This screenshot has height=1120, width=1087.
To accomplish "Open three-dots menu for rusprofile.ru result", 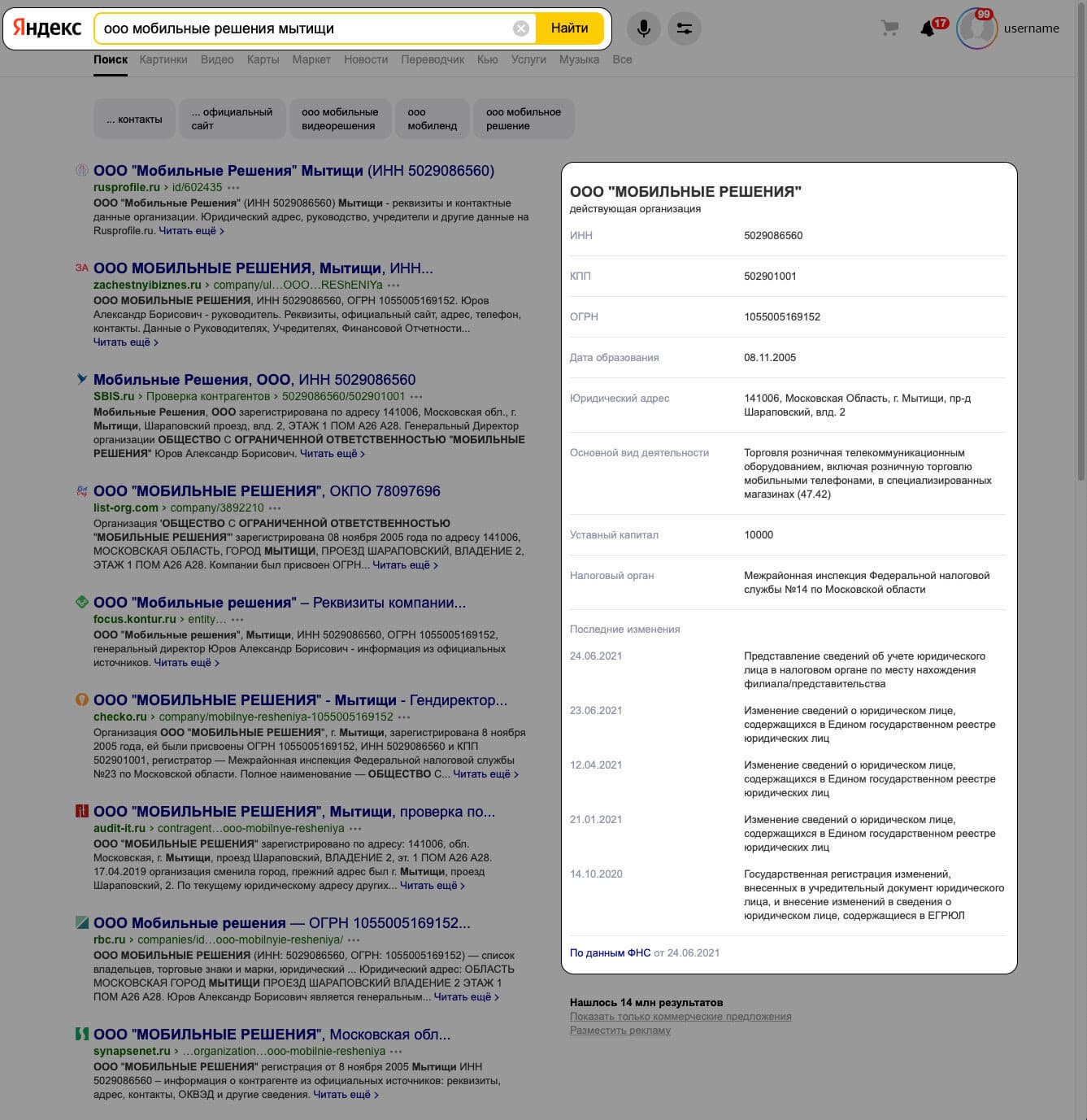I will [x=233, y=188].
